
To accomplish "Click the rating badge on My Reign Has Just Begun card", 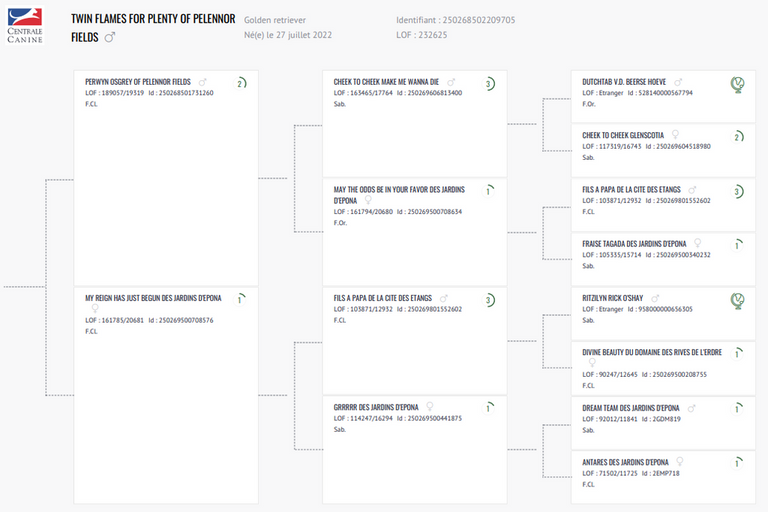I will pyautogui.click(x=241, y=299).
